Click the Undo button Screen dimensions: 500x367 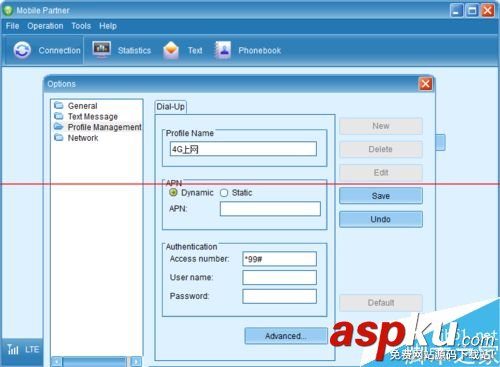tap(381, 219)
